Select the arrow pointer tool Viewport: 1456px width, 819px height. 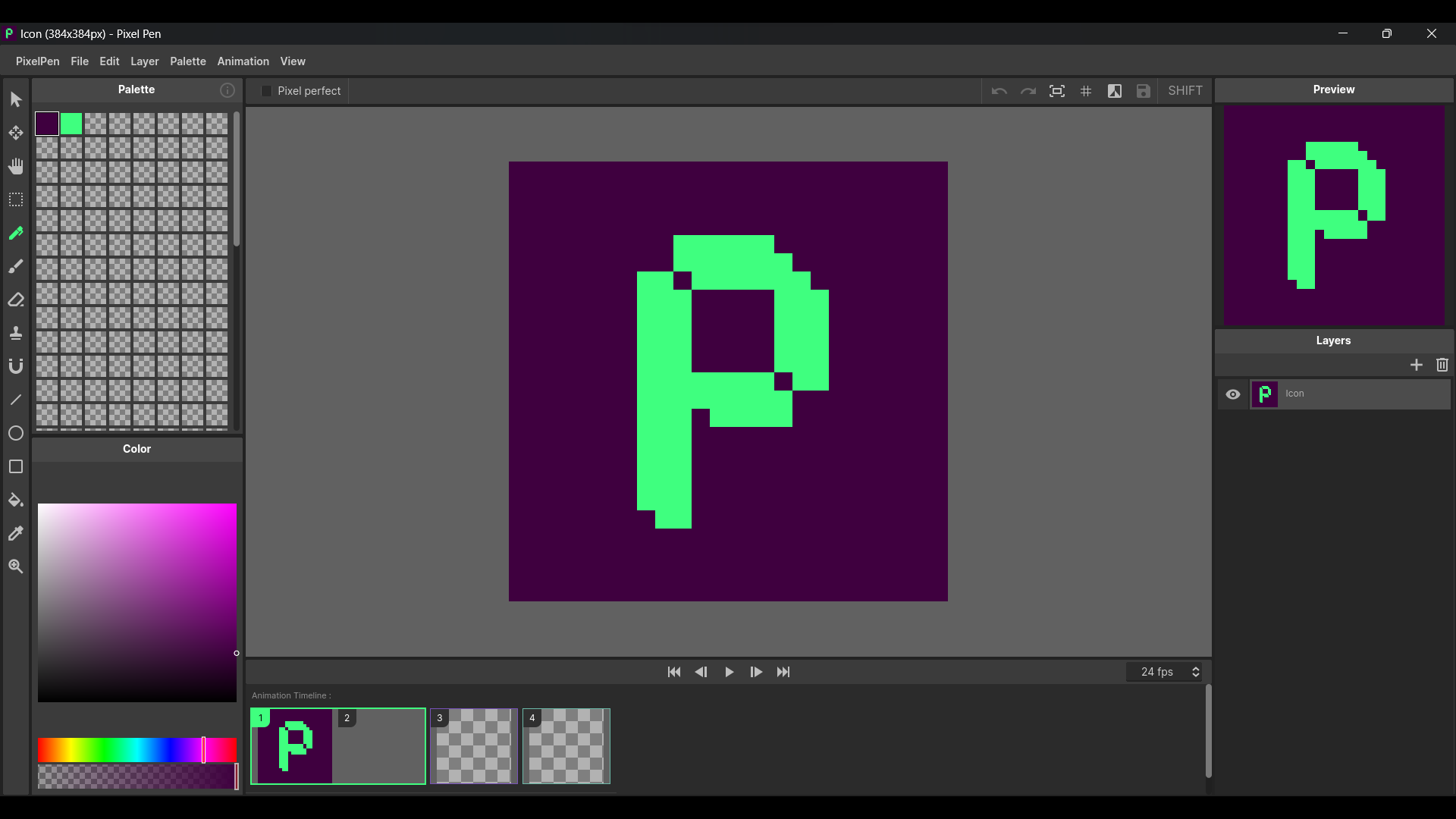point(16,99)
